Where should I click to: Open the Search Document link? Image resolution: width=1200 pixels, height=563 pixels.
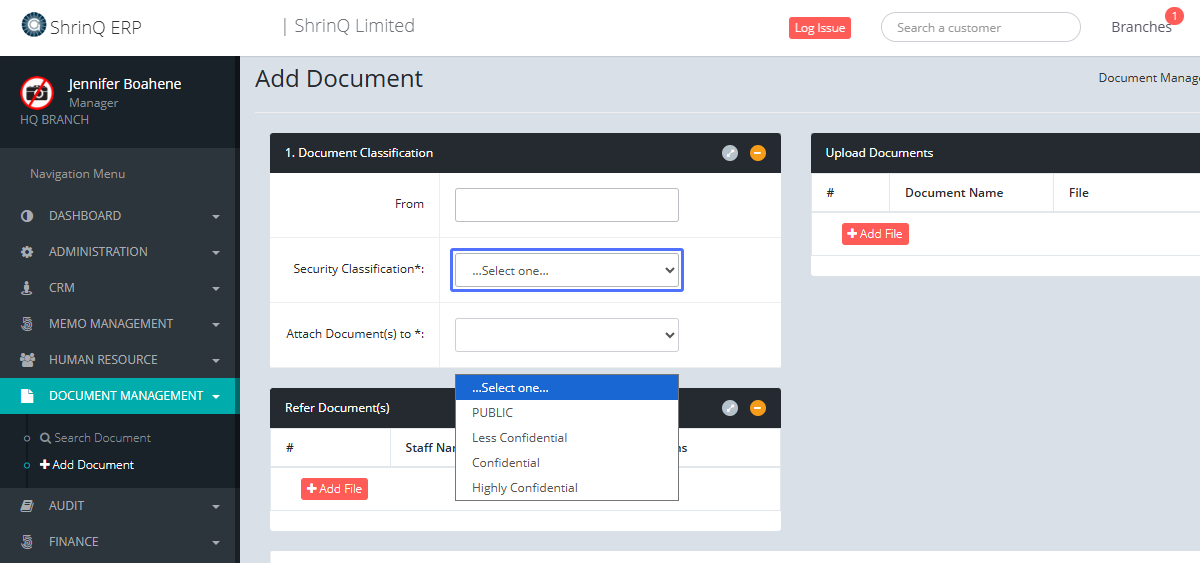tap(101, 438)
